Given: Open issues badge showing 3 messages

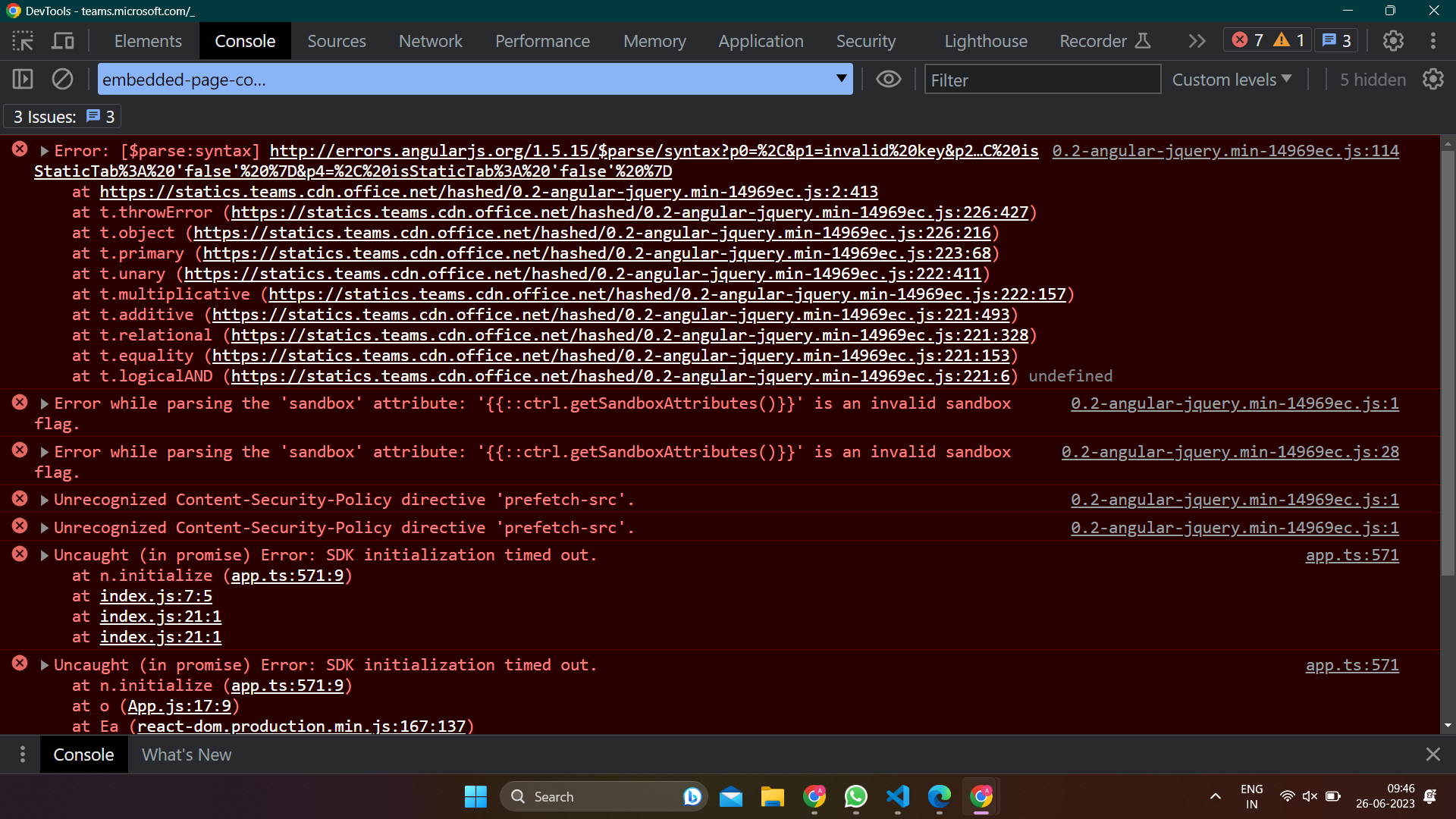Looking at the screenshot, I should tap(1336, 41).
